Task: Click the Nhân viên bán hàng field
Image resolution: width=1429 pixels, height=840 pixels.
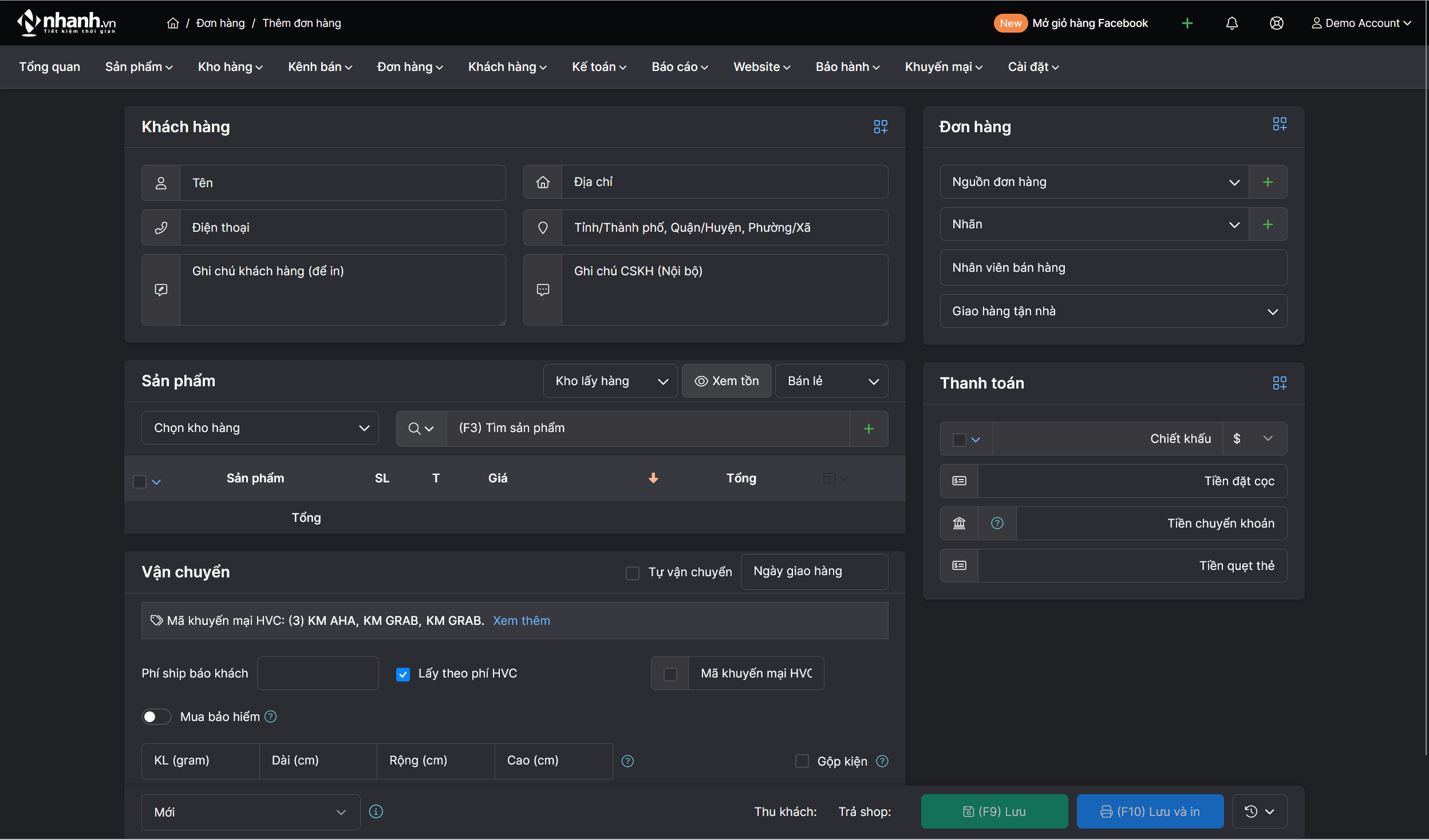Action: pyautogui.click(x=1114, y=268)
